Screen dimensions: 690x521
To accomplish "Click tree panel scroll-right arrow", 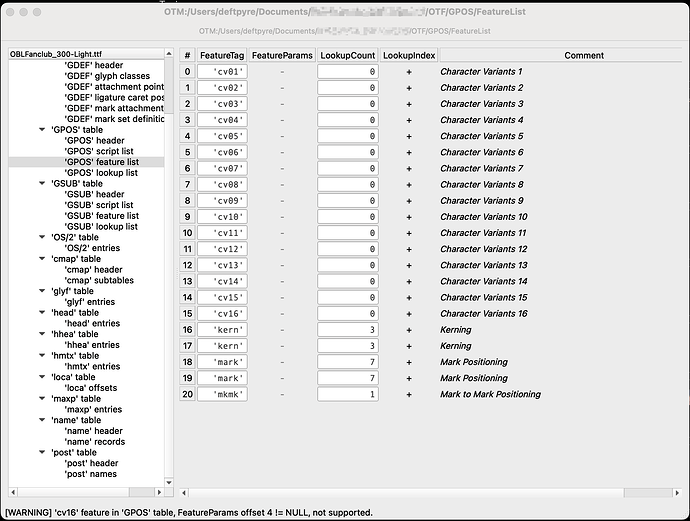I will (x=159, y=492).
